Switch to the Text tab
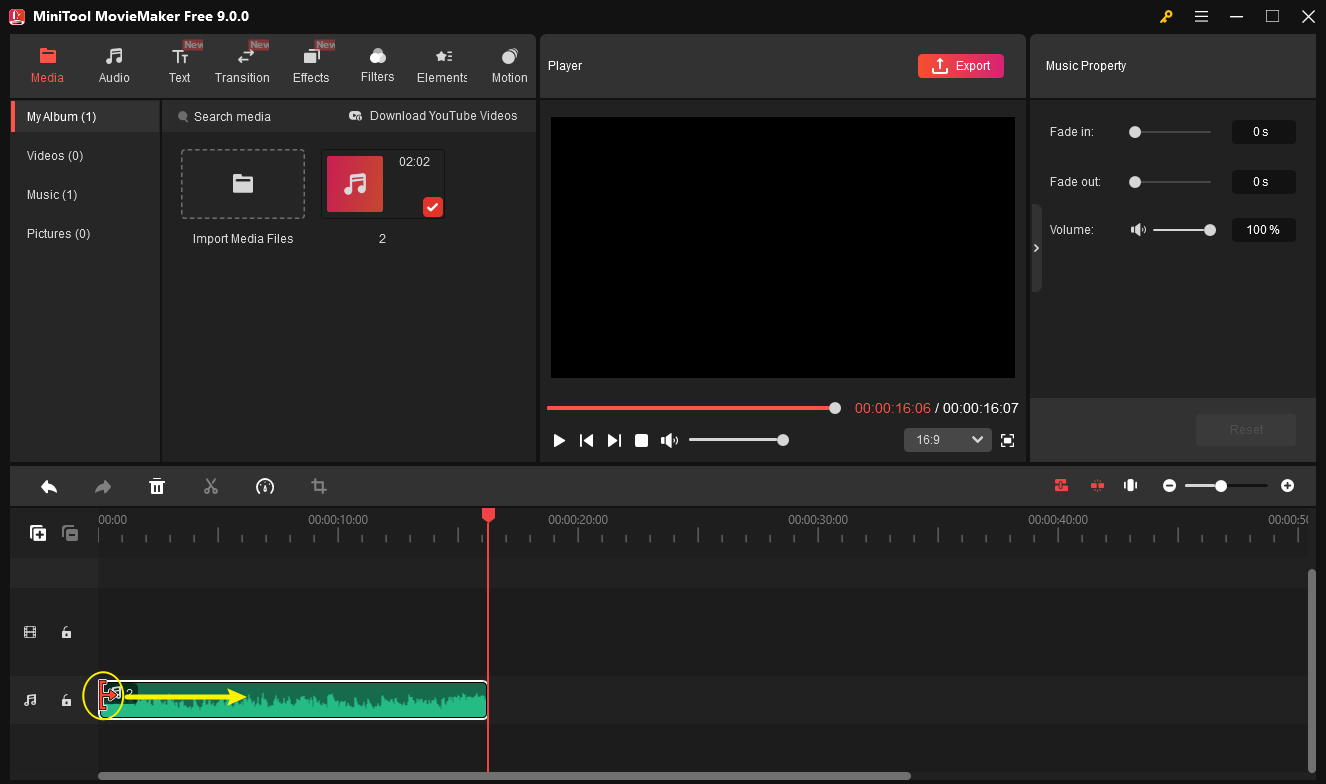Viewport: 1326px width, 784px height. pyautogui.click(x=180, y=65)
